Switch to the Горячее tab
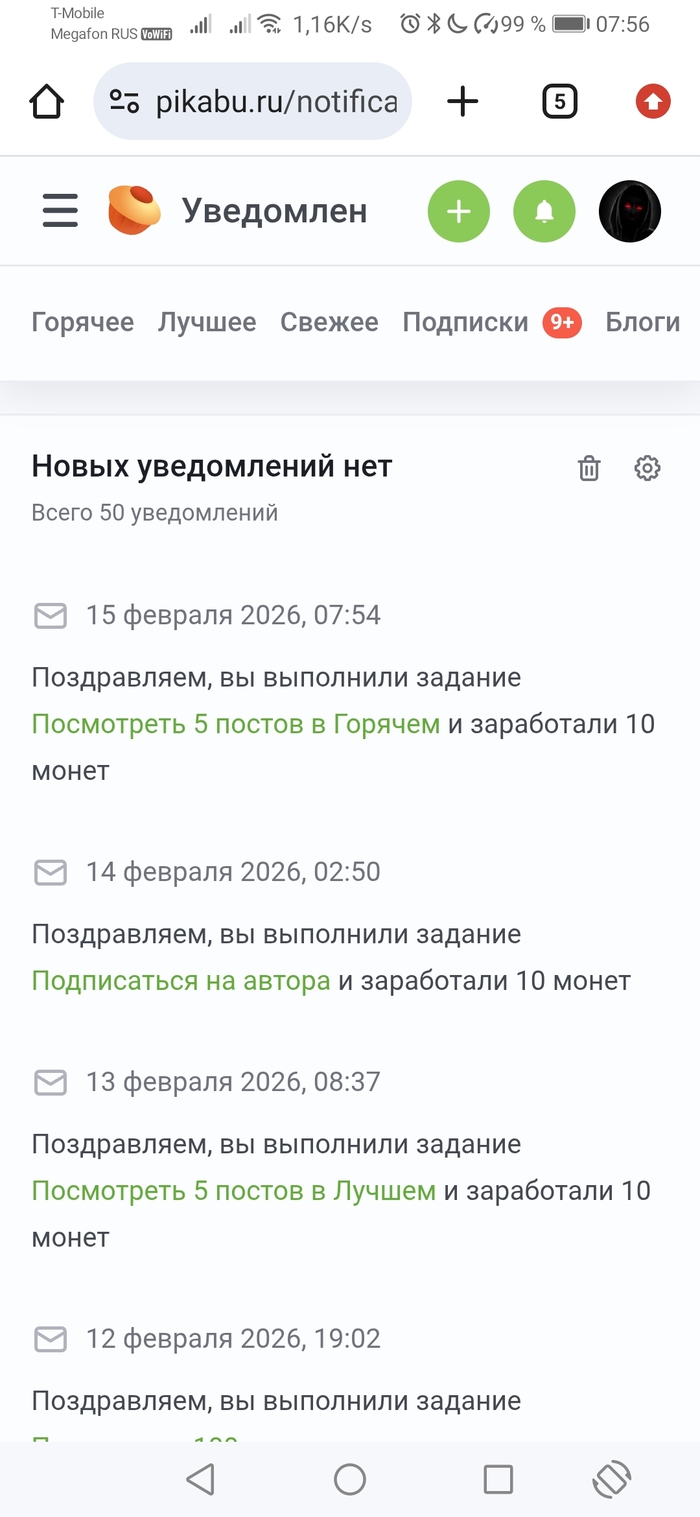 (83, 322)
